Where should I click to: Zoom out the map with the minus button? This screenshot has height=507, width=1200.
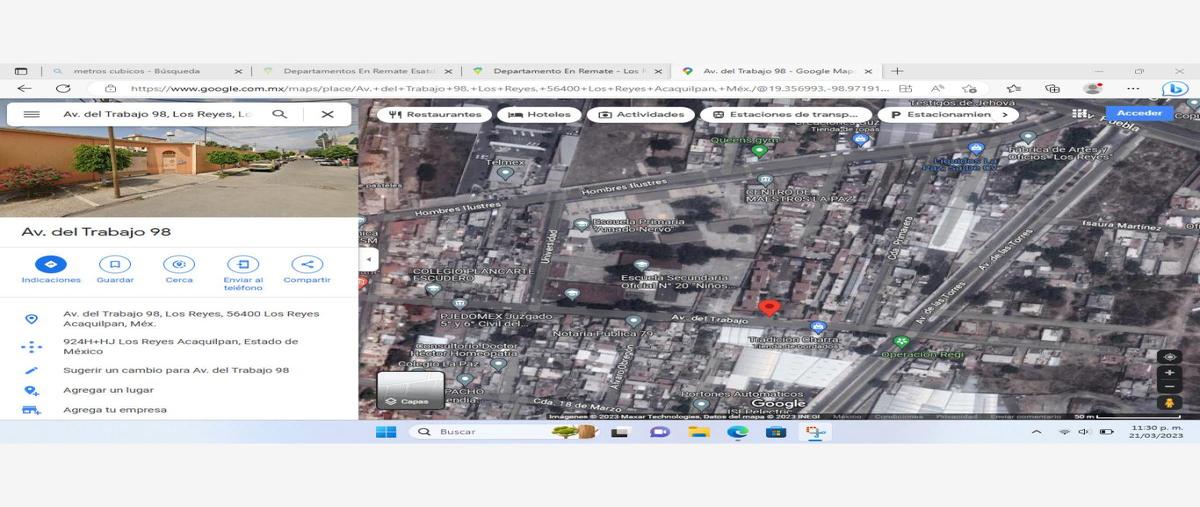pyautogui.click(x=1169, y=386)
